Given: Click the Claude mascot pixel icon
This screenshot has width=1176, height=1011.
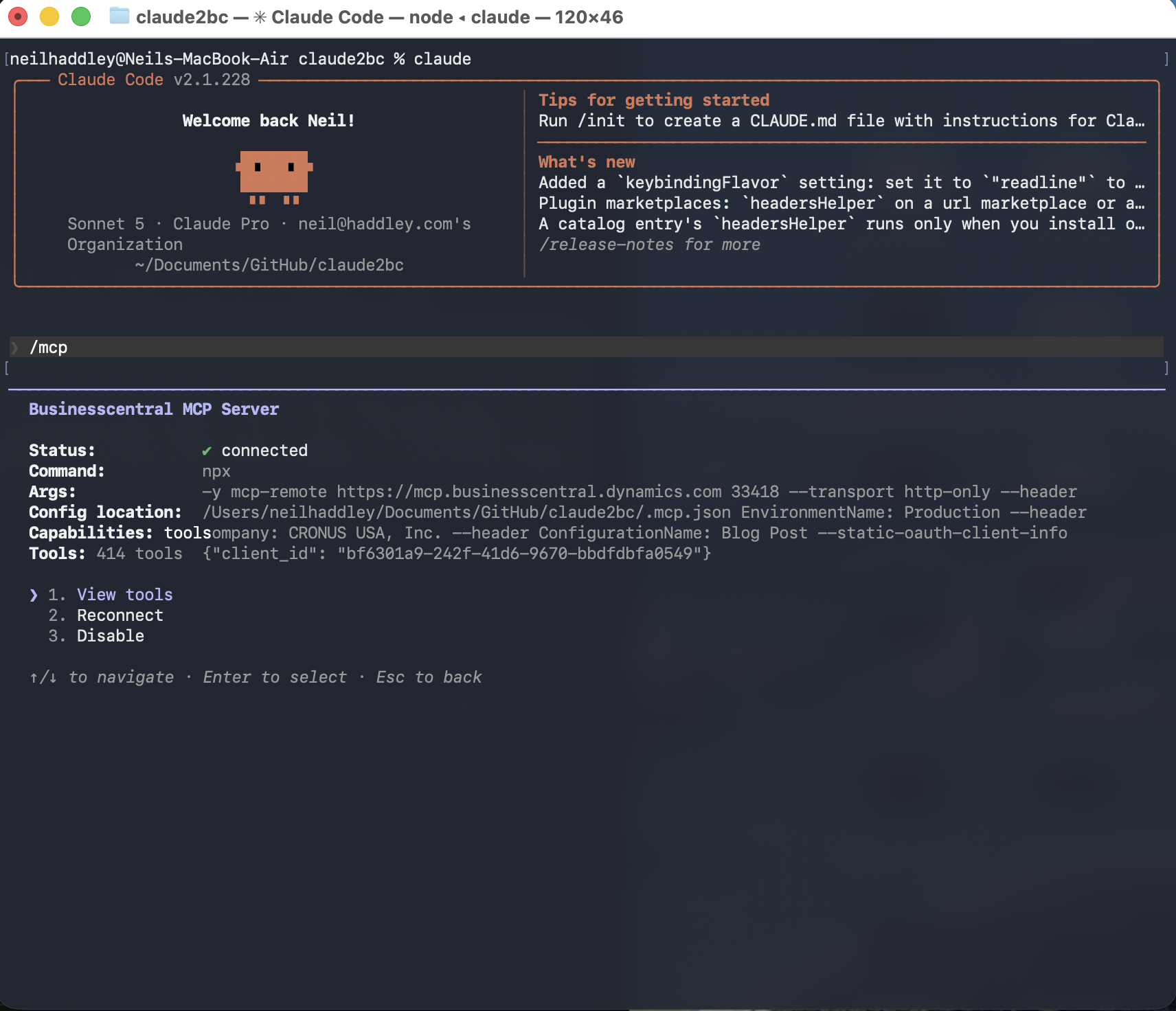Looking at the screenshot, I should point(274,177).
